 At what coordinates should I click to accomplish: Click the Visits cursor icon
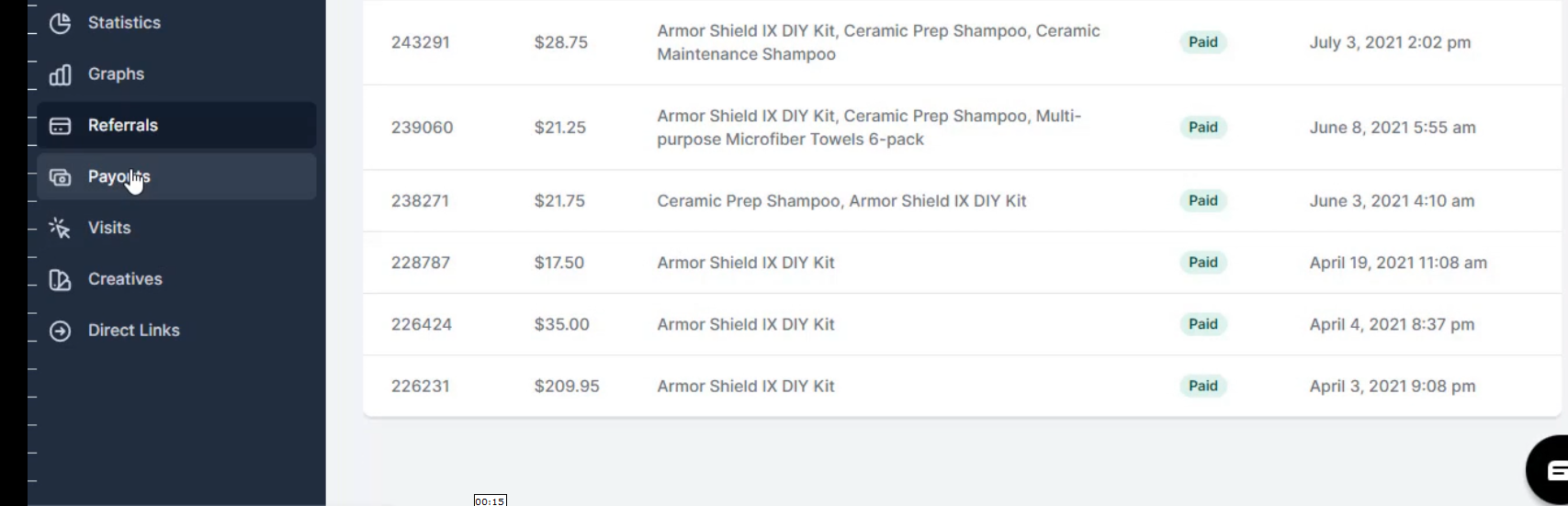click(x=60, y=228)
